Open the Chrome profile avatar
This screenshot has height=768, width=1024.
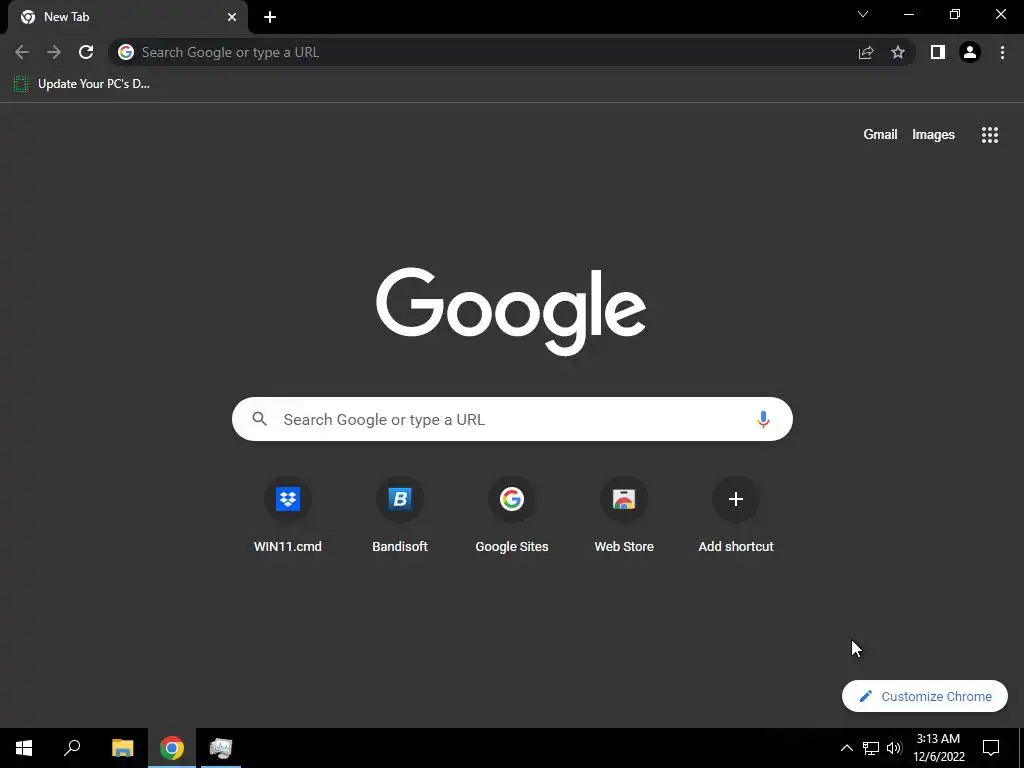[x=970, y=52]
